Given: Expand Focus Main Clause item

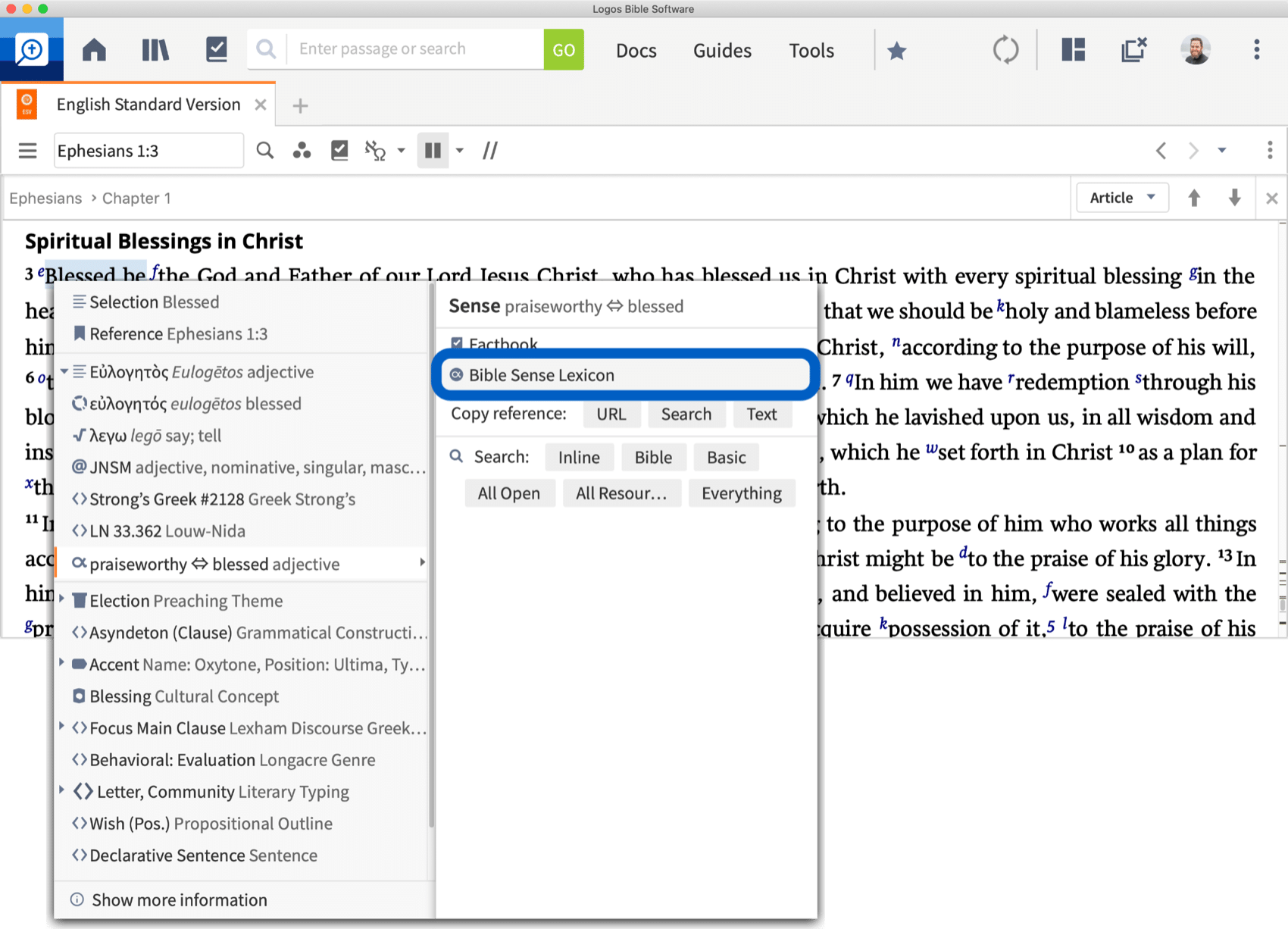Looking at the screenshot, I should 62,726.
